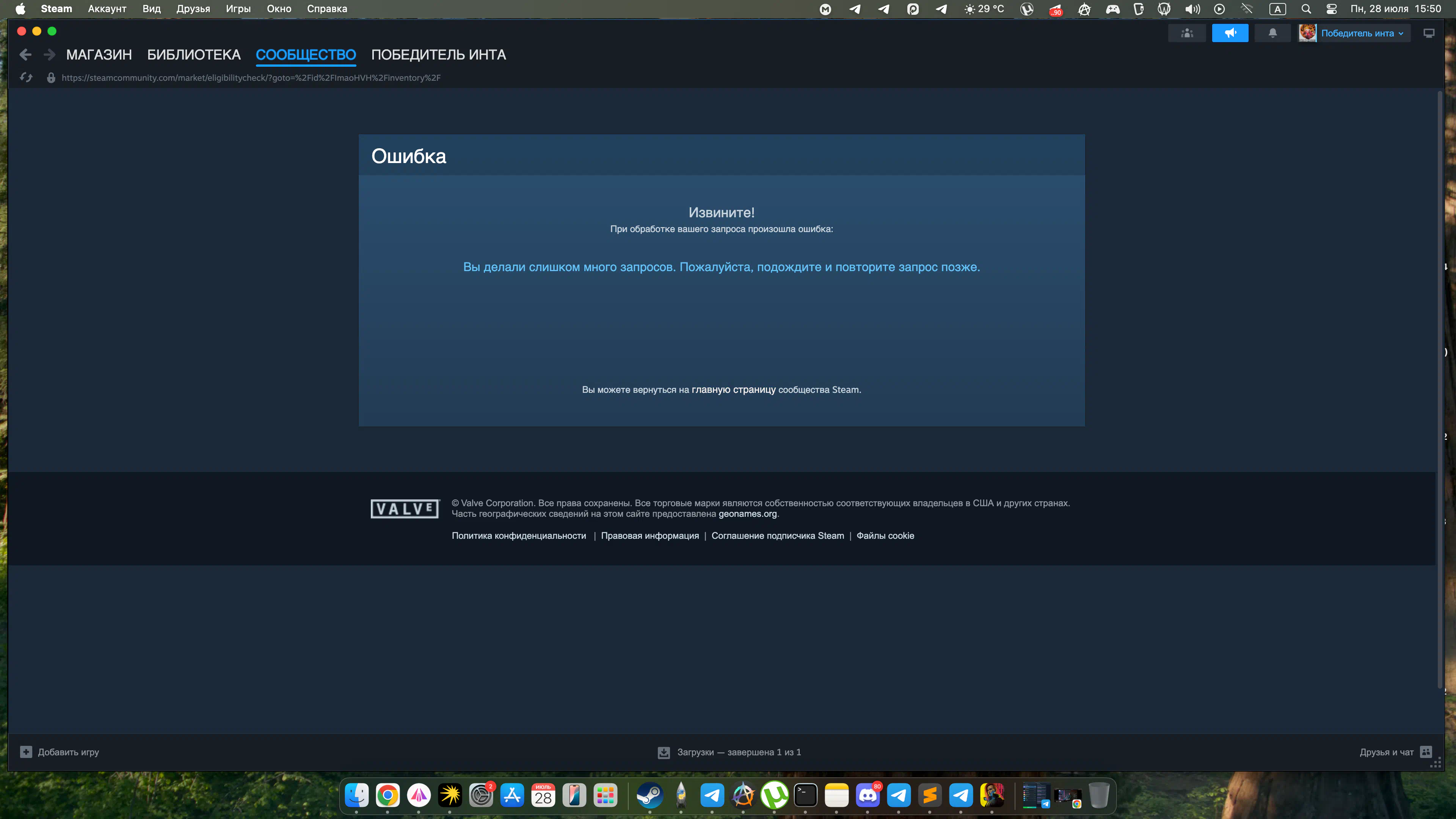
Task: Click the Ошибка heading text
Action: 409,156
